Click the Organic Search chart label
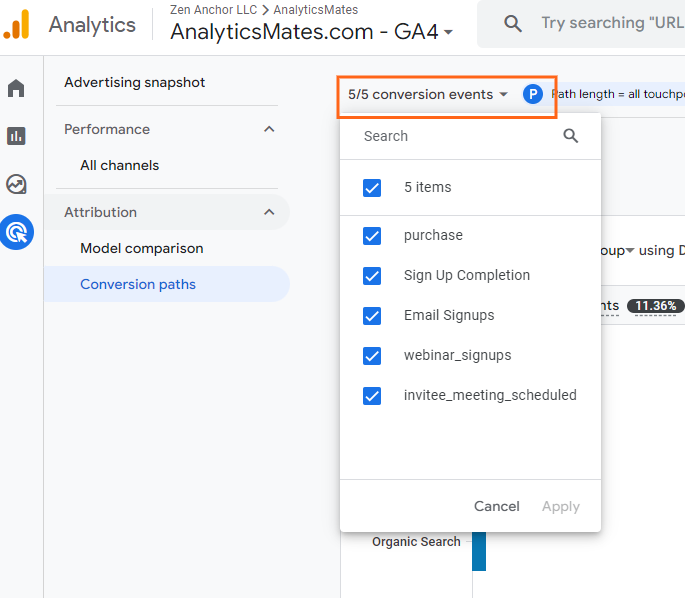Screen dimensions: 685x598 pos(416,542)
